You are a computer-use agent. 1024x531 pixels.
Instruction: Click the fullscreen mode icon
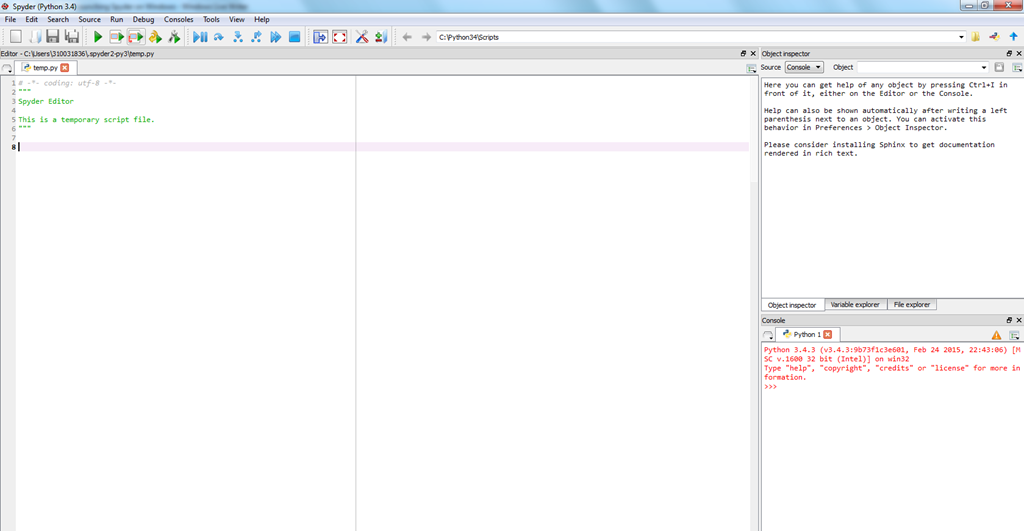pos(340,37)
